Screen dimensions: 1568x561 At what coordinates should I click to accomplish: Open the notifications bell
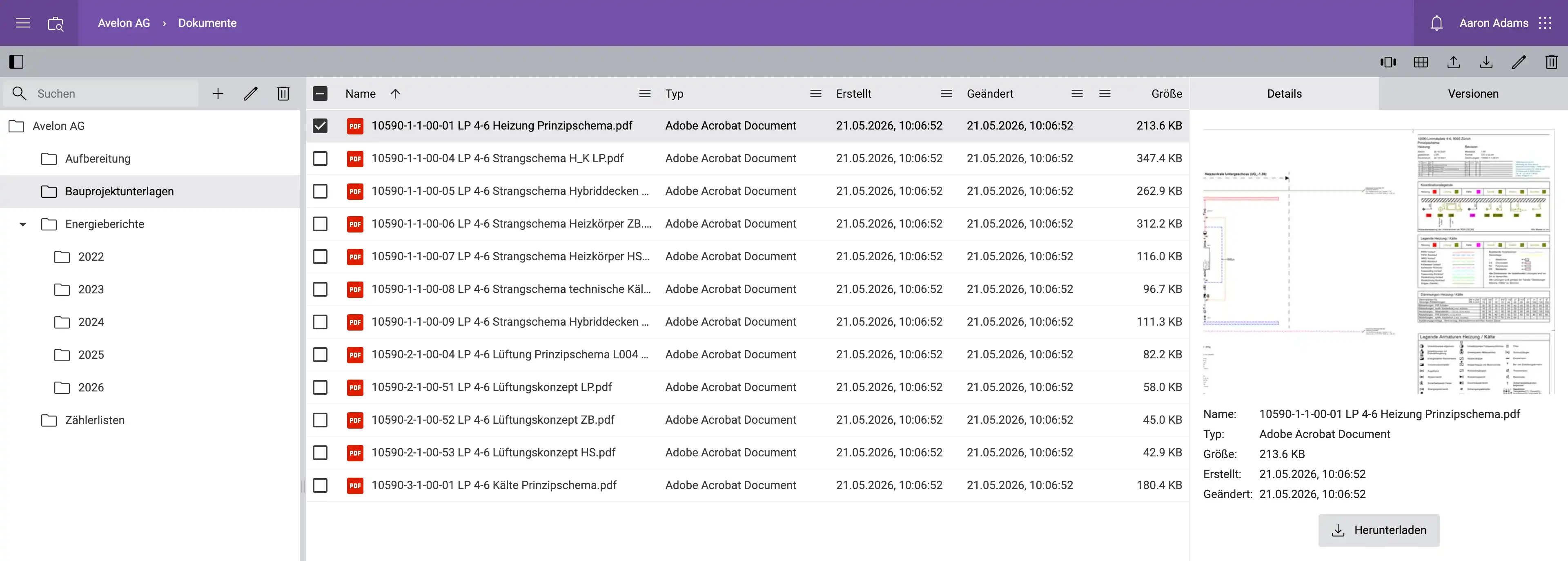1437,23
